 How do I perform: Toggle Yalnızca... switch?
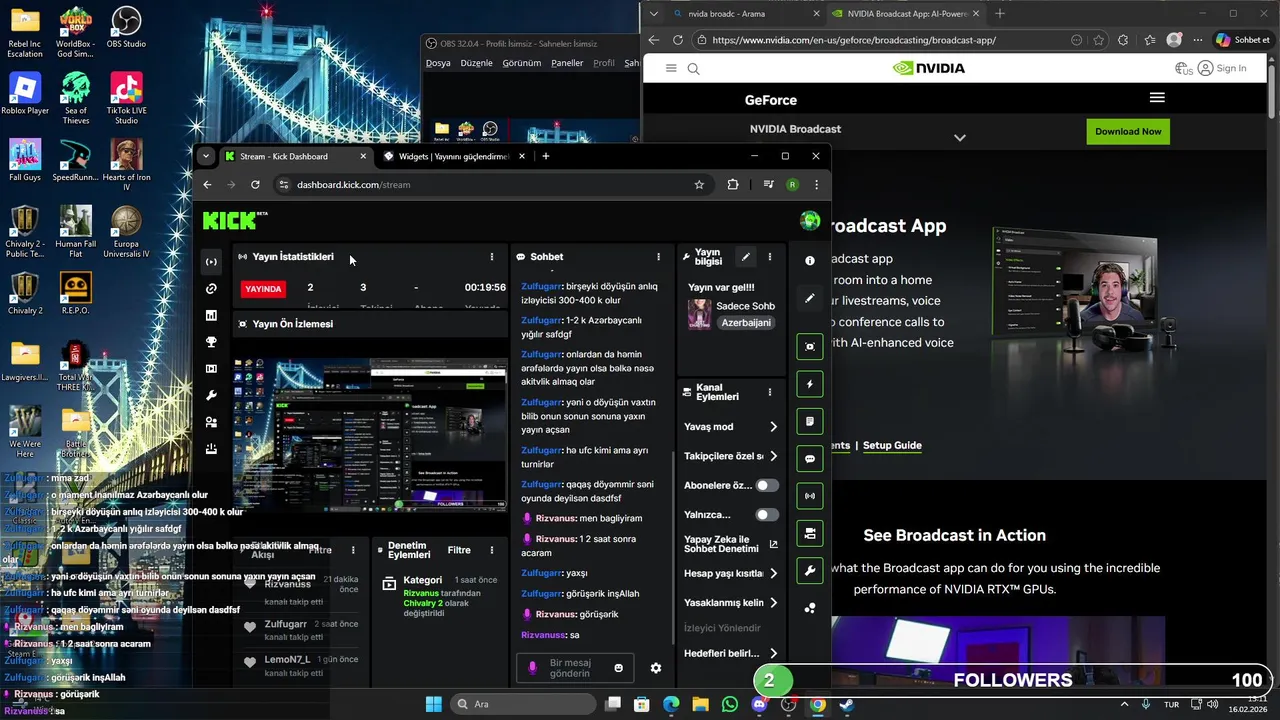point(766,515)
